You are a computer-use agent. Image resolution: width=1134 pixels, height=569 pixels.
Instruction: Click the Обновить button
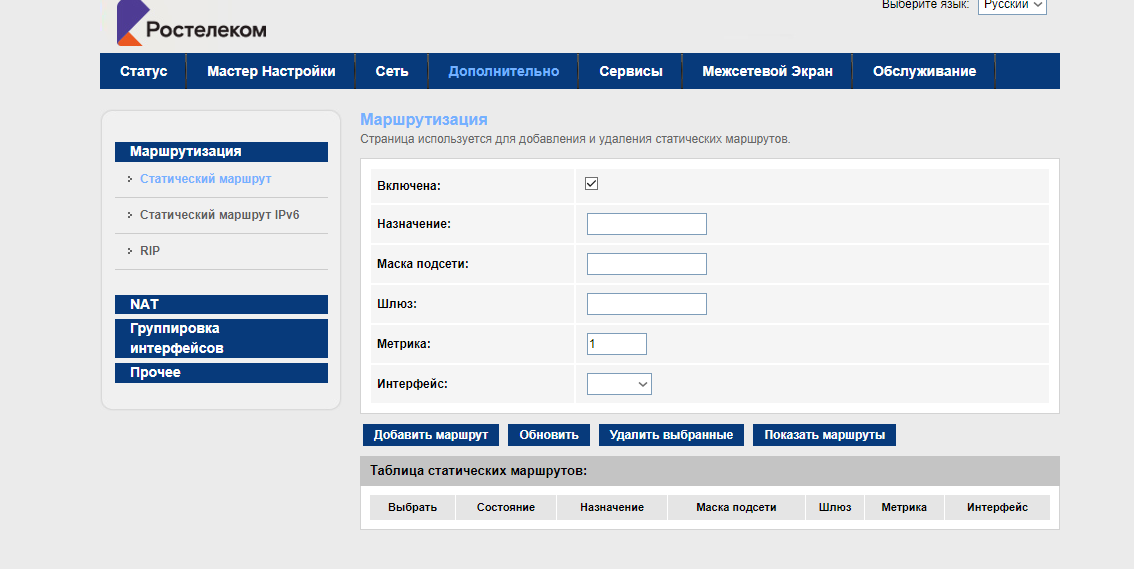click(x=549, y=435)
